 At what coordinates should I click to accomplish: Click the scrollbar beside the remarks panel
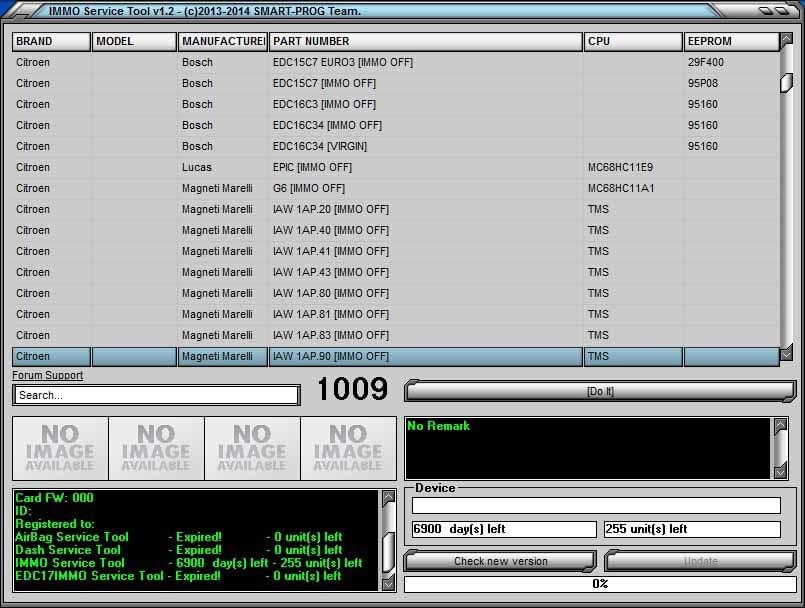pos(780,450)
